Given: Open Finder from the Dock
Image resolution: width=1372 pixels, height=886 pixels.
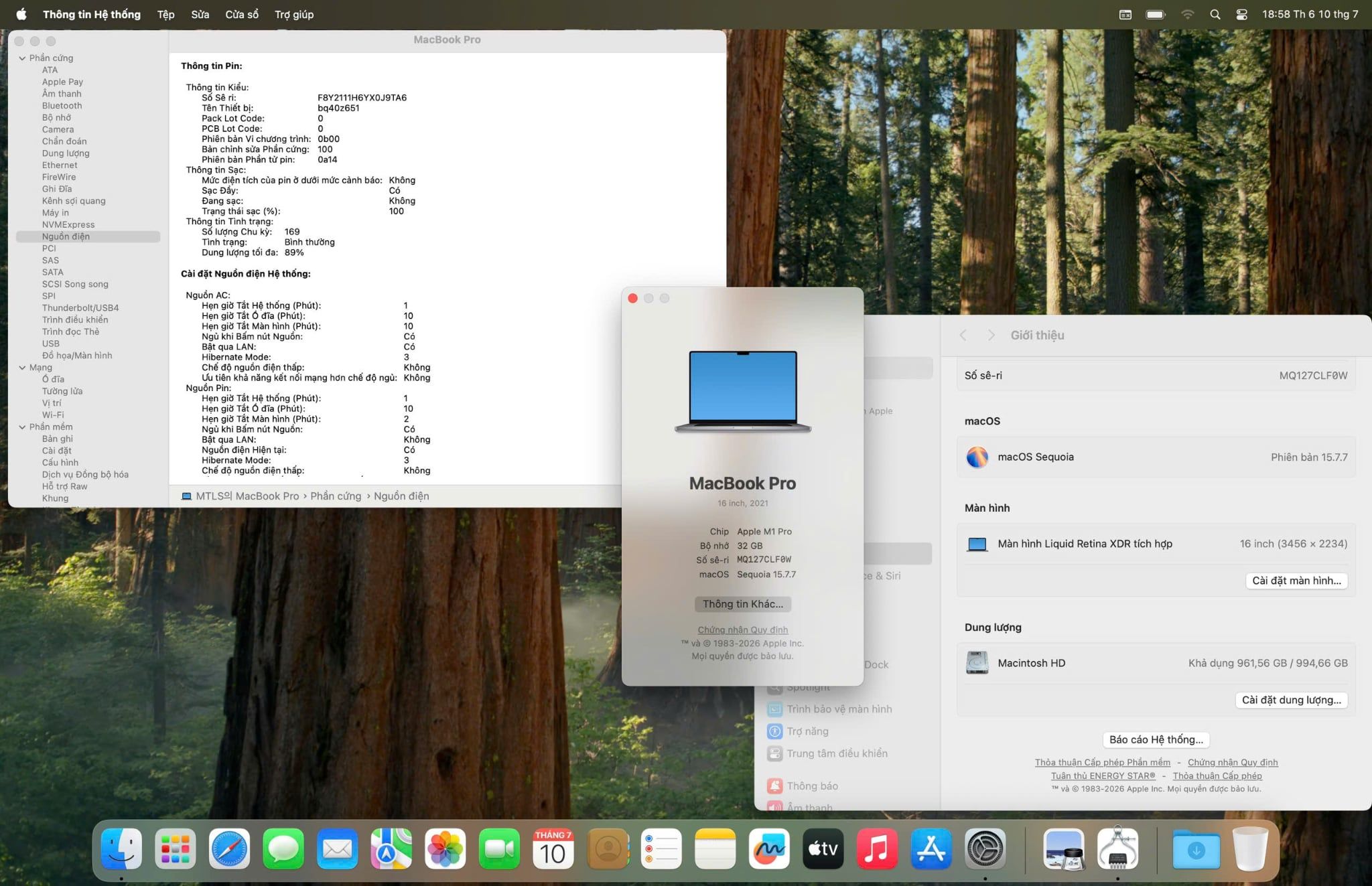Looking at the screenshot, I should (x=121, y=848).
